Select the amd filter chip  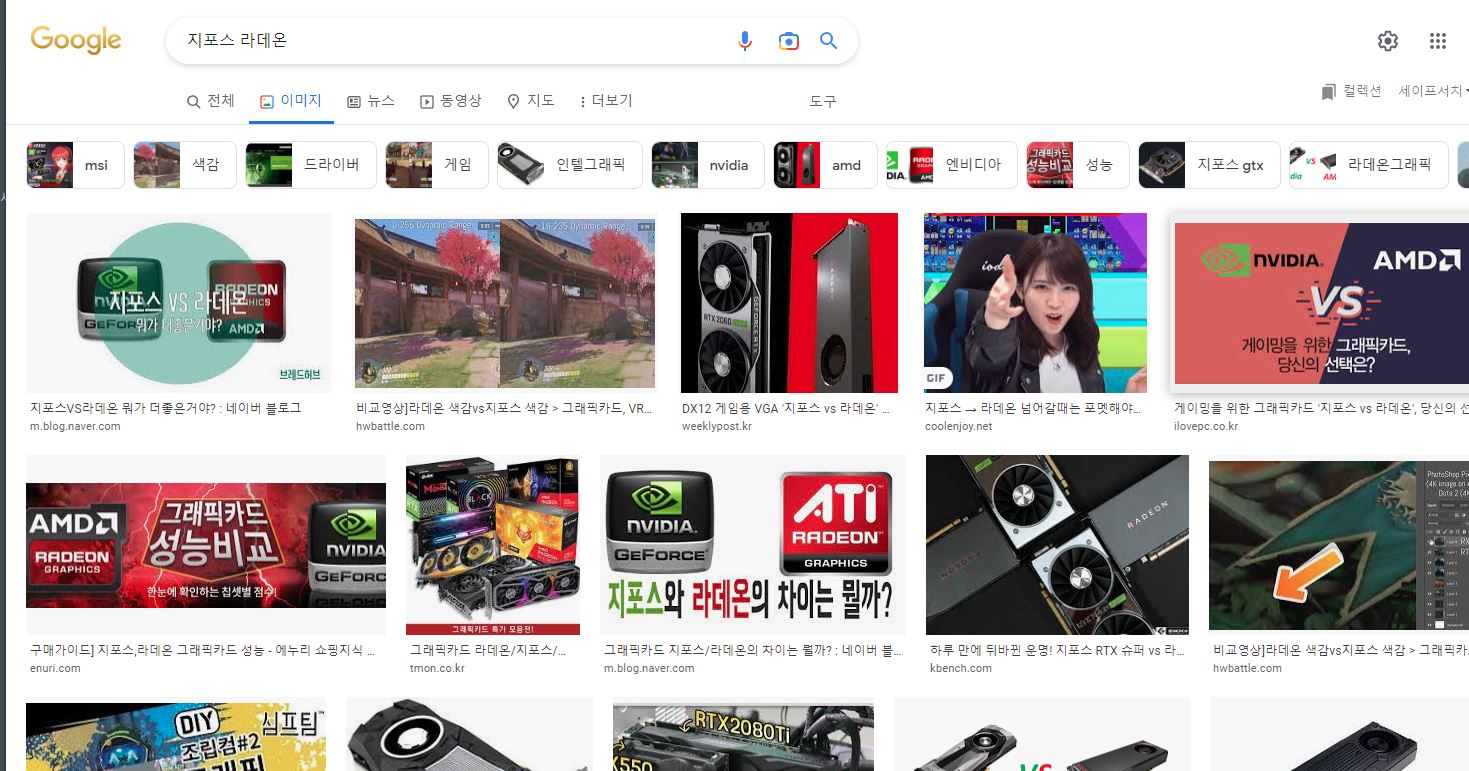(826, 165)
